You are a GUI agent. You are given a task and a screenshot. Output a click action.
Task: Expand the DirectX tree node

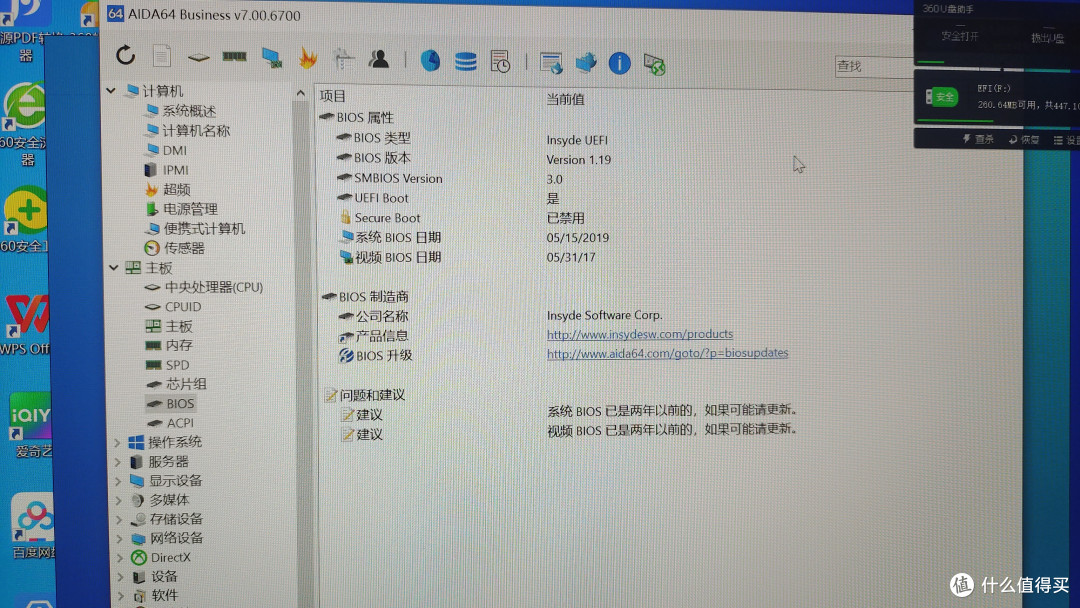click(120, 557)
